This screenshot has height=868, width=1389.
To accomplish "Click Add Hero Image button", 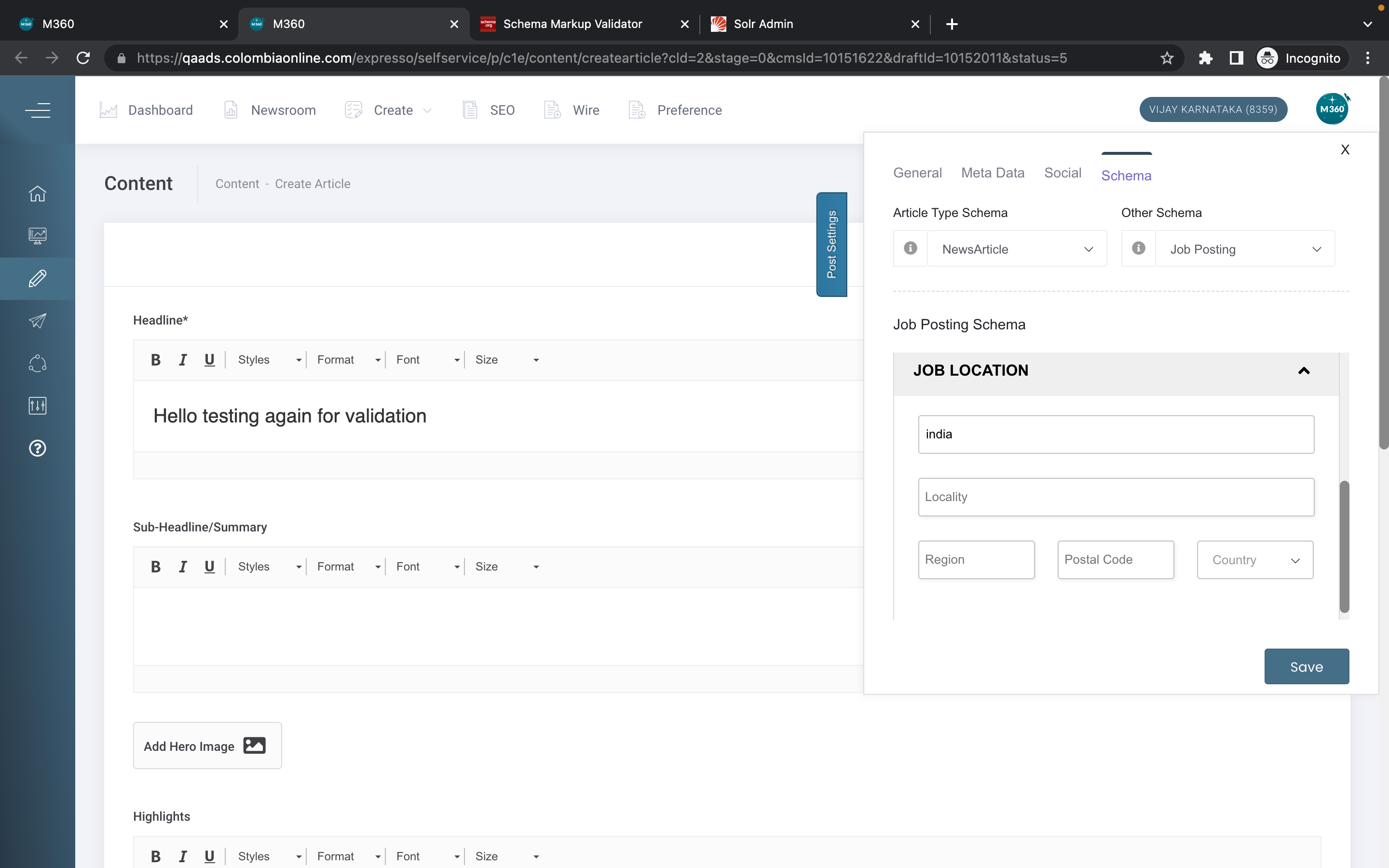I will tap(207, 746).
